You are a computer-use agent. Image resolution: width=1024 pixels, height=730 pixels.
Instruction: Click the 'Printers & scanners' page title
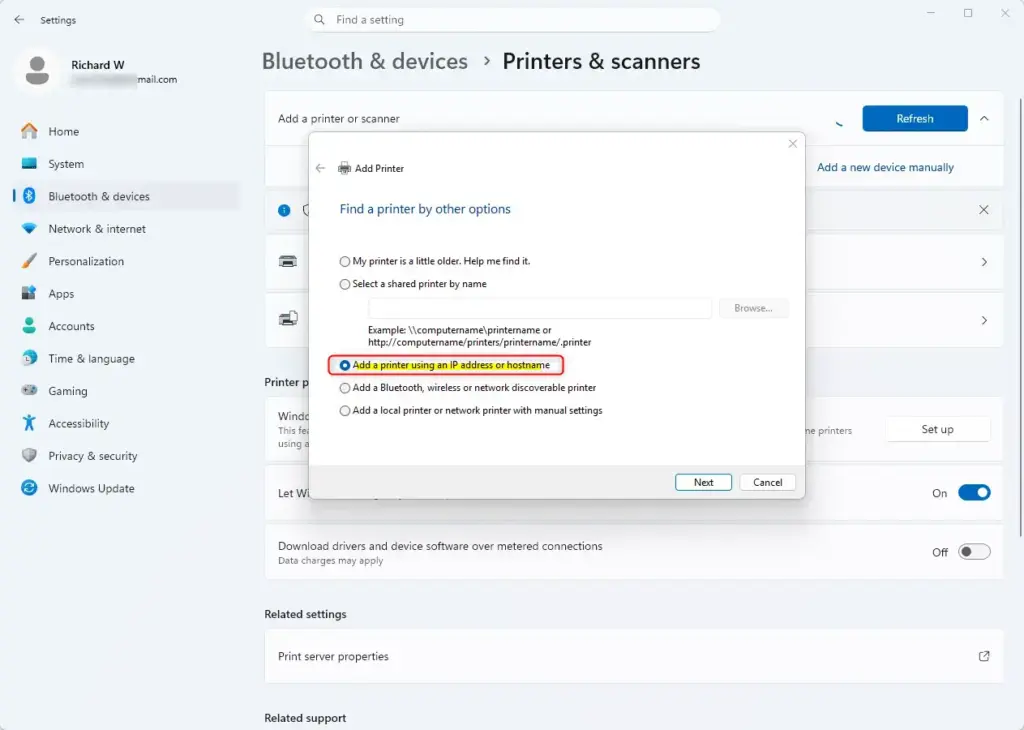(x=601, y=61)
